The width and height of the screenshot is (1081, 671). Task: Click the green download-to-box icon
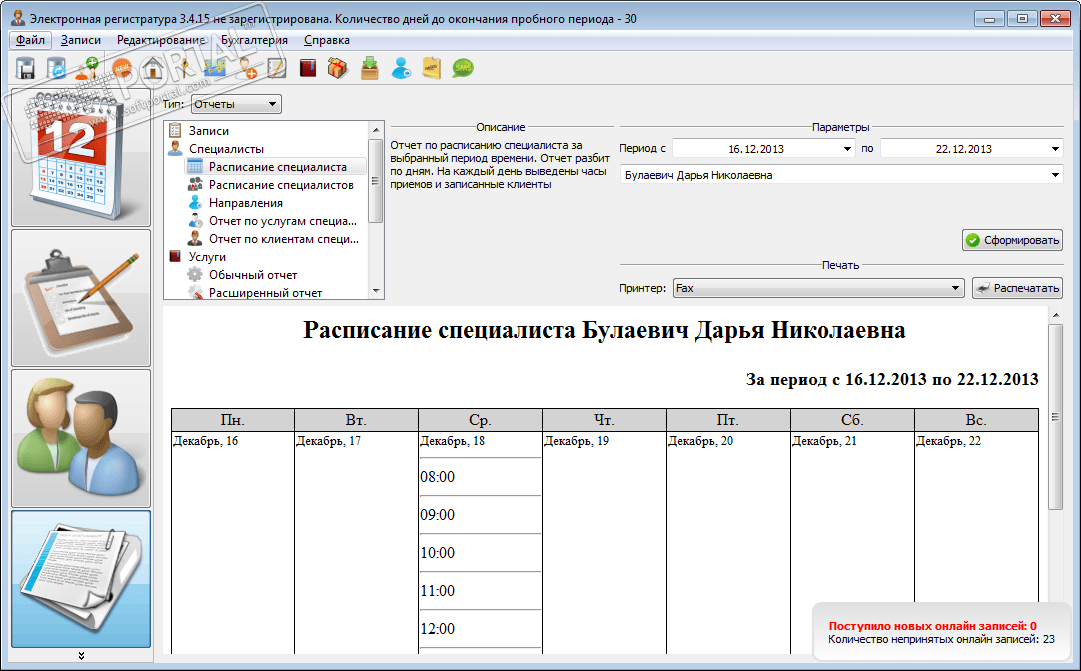click(x=370, y=68)
